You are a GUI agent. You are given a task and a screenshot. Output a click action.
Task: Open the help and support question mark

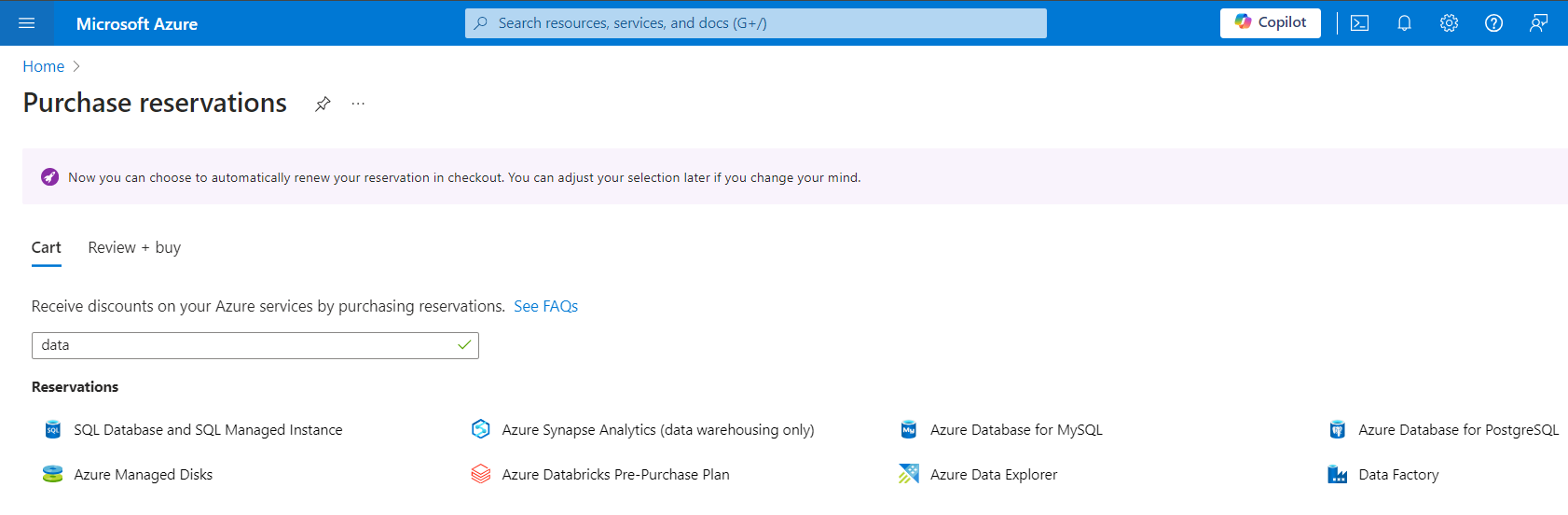click(1493, 23)
